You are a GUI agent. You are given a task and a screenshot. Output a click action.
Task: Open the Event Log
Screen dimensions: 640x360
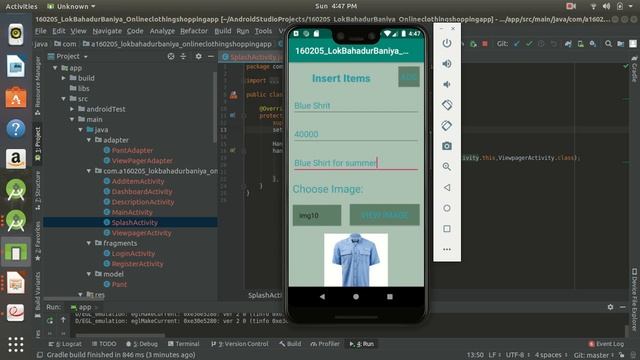pos(606,344)
